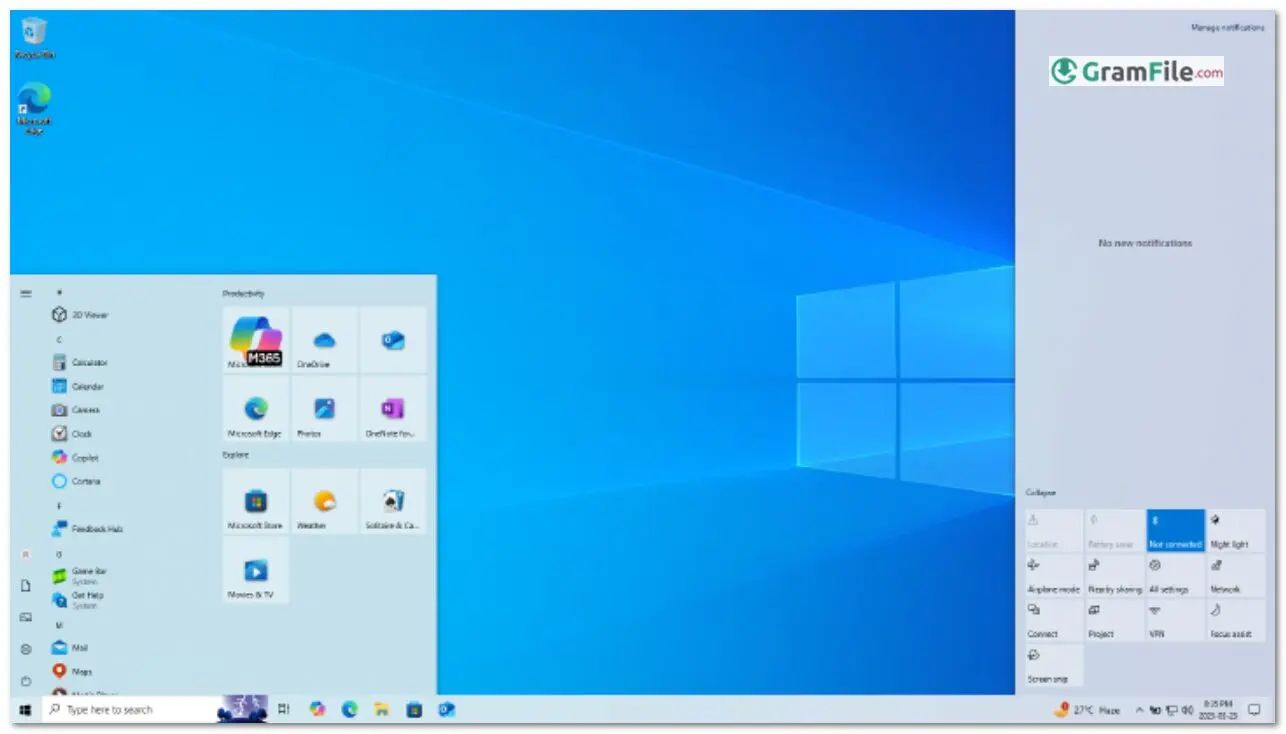Image resolution: width=1286 pixels, height=734 pixels.
Task: Open the Microsoft 365 Copilot tile
Action: 256,340
